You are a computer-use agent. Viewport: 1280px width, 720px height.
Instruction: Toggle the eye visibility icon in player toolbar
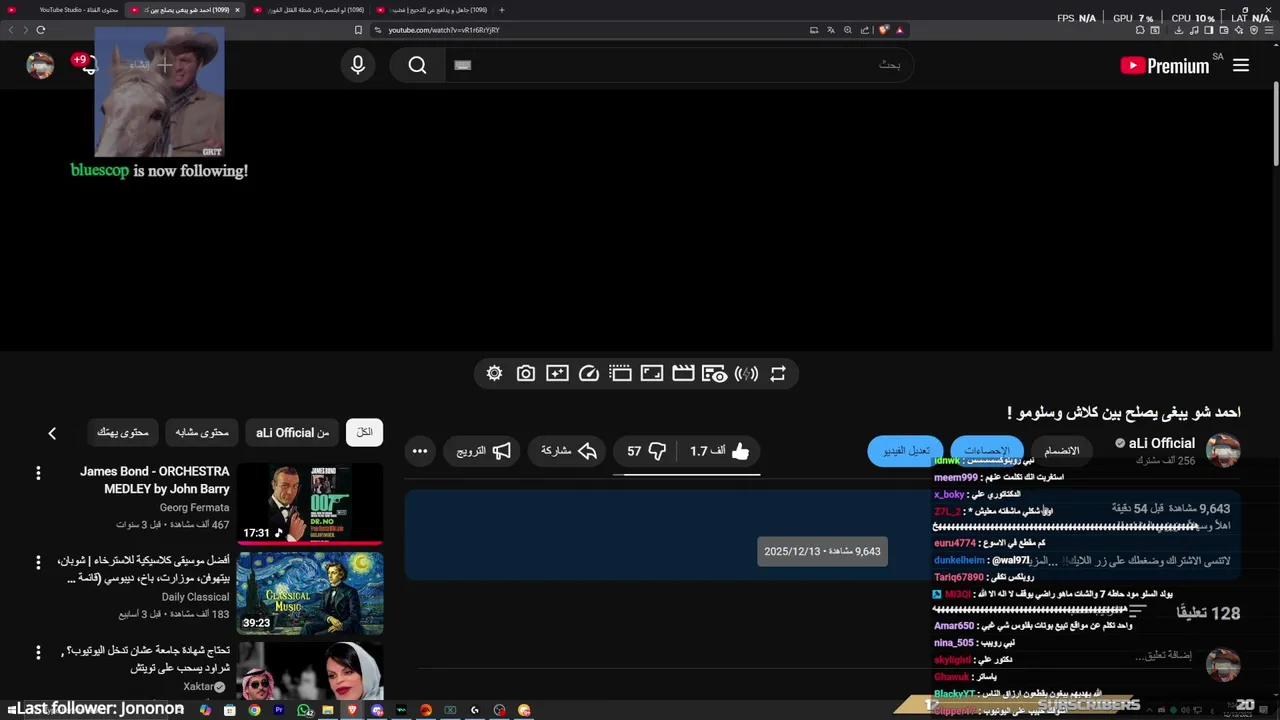click(714, 373)
